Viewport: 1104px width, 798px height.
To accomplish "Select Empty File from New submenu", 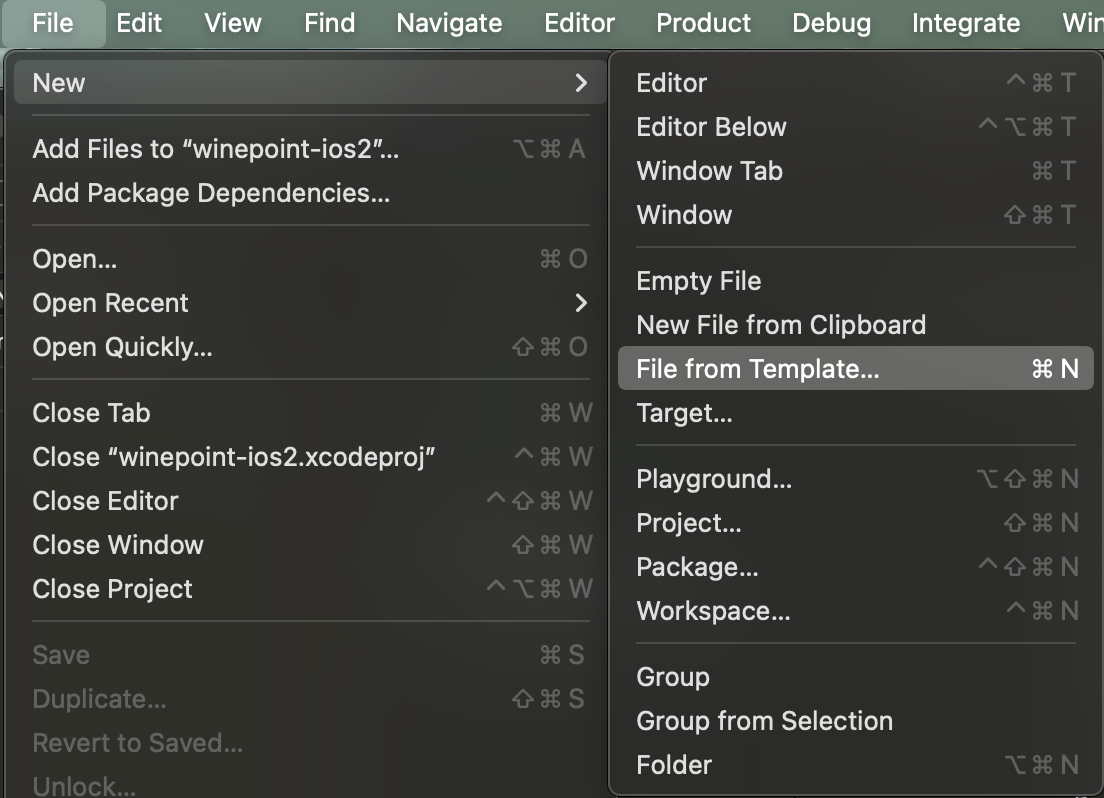I will 698,281.
